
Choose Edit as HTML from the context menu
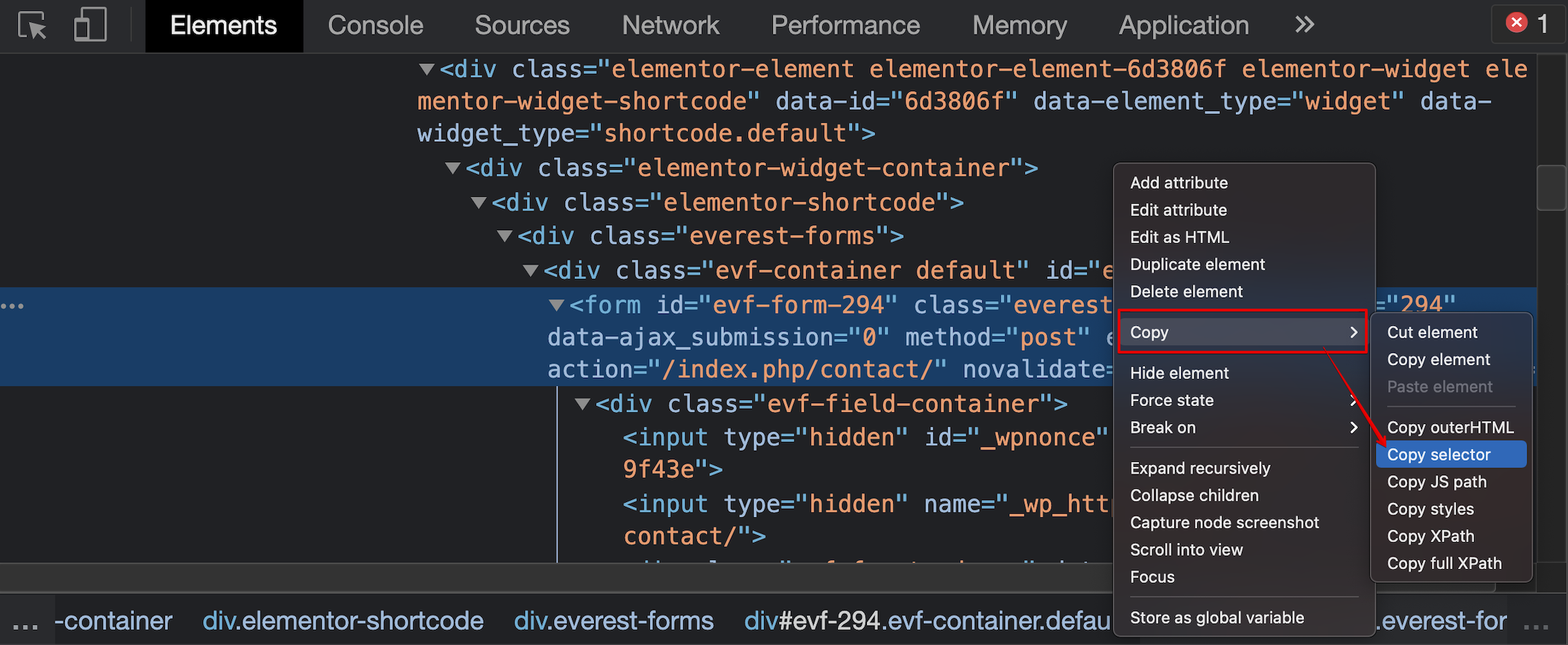pos(1179,237)
